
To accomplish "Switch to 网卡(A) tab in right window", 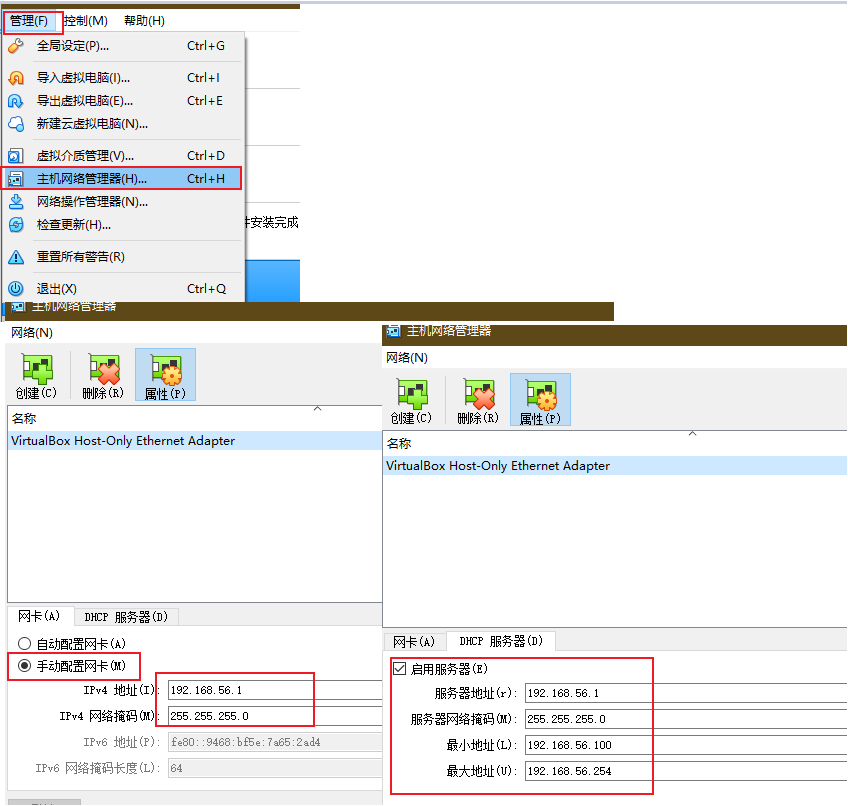I will coord(414,642).
